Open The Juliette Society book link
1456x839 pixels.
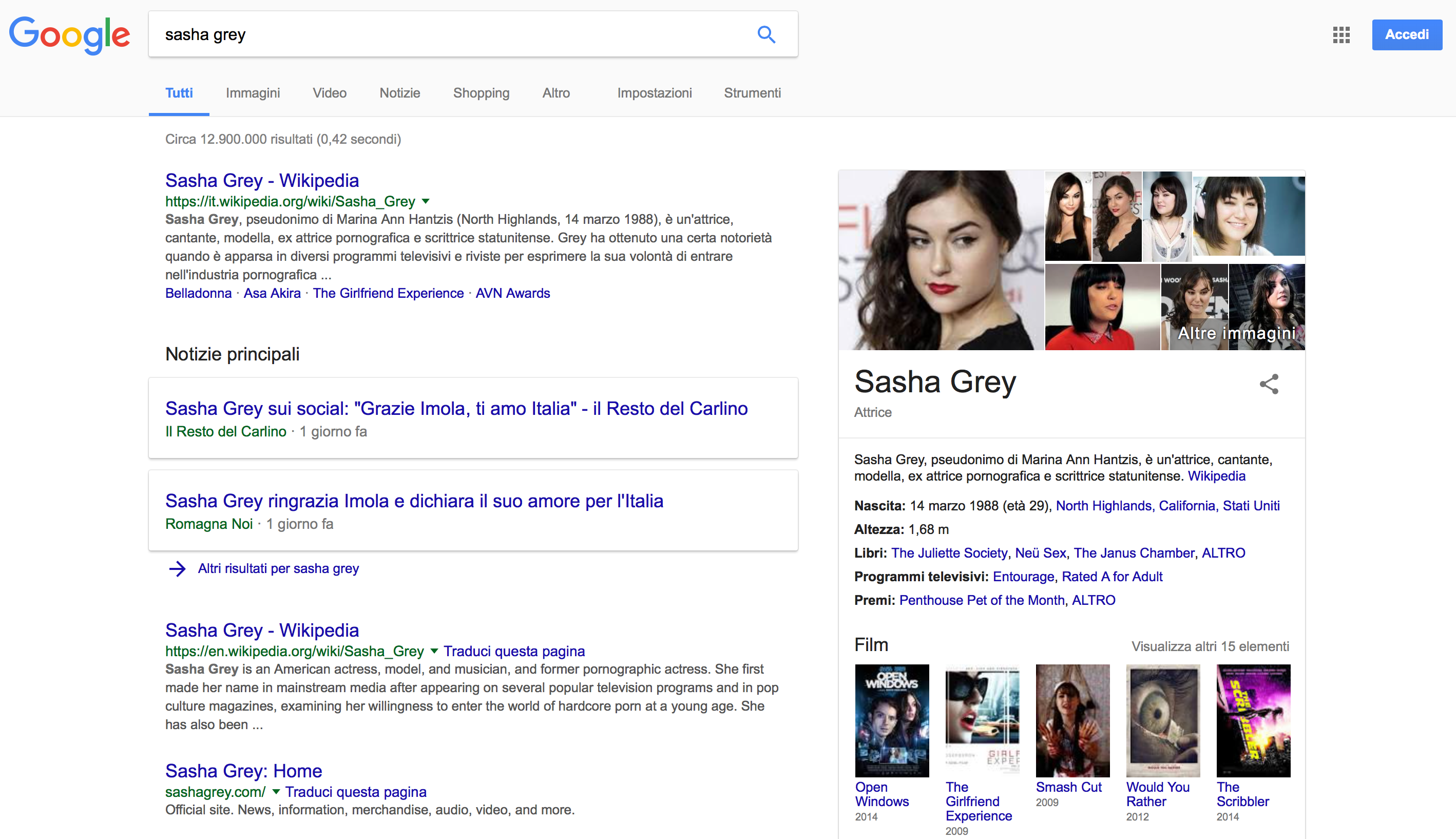(x=949, y=553)
